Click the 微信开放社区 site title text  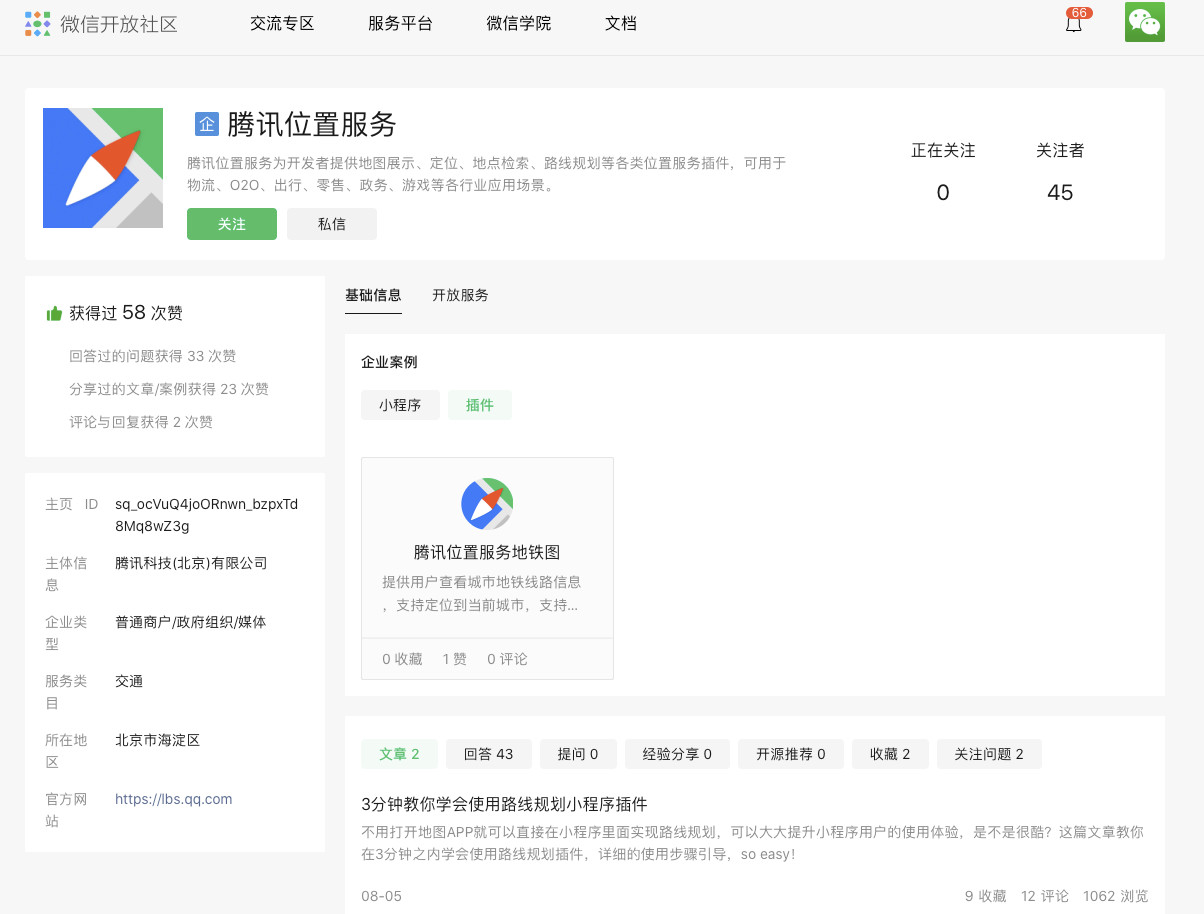(119, 24)
